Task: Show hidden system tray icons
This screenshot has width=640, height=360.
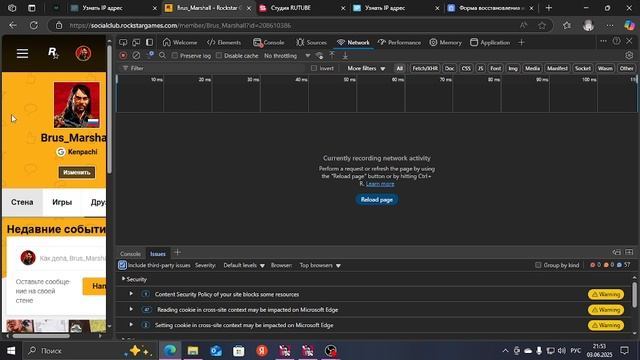Action: pos(505,351)
